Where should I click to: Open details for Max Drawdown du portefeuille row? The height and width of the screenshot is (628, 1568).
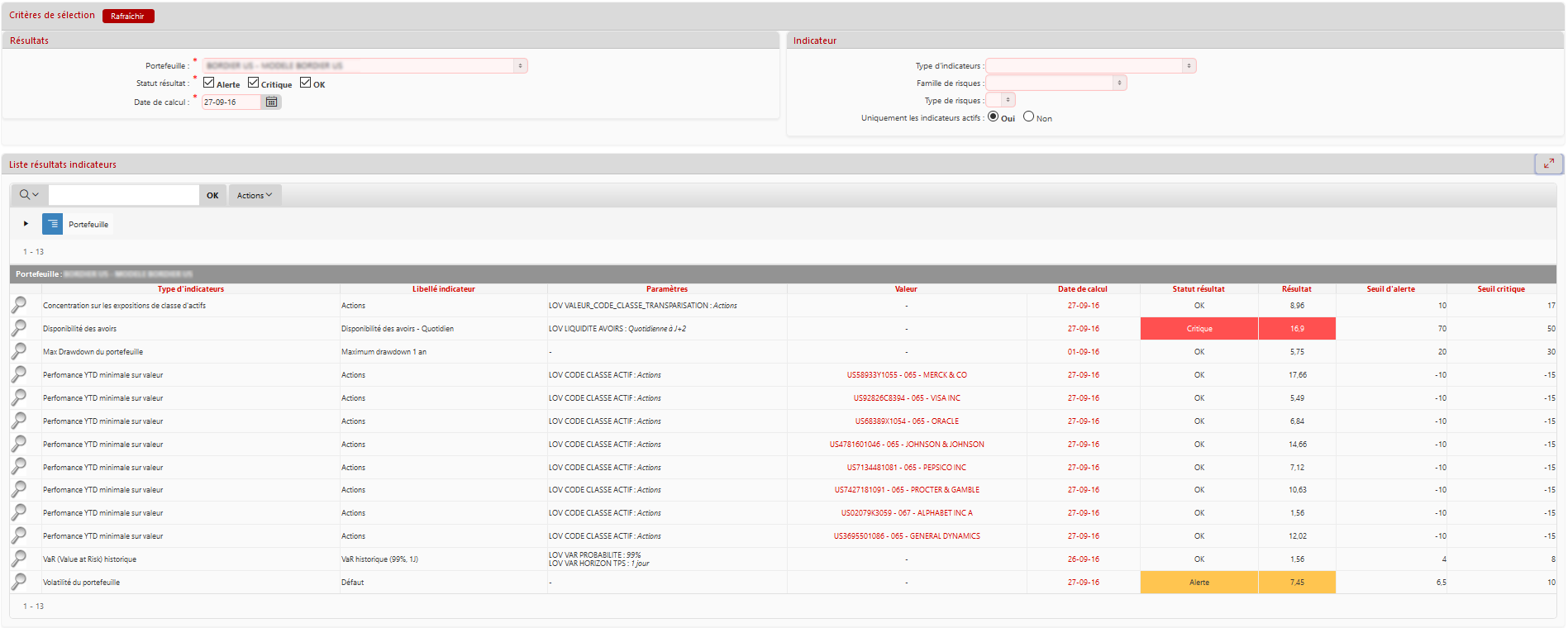(19, 351)
